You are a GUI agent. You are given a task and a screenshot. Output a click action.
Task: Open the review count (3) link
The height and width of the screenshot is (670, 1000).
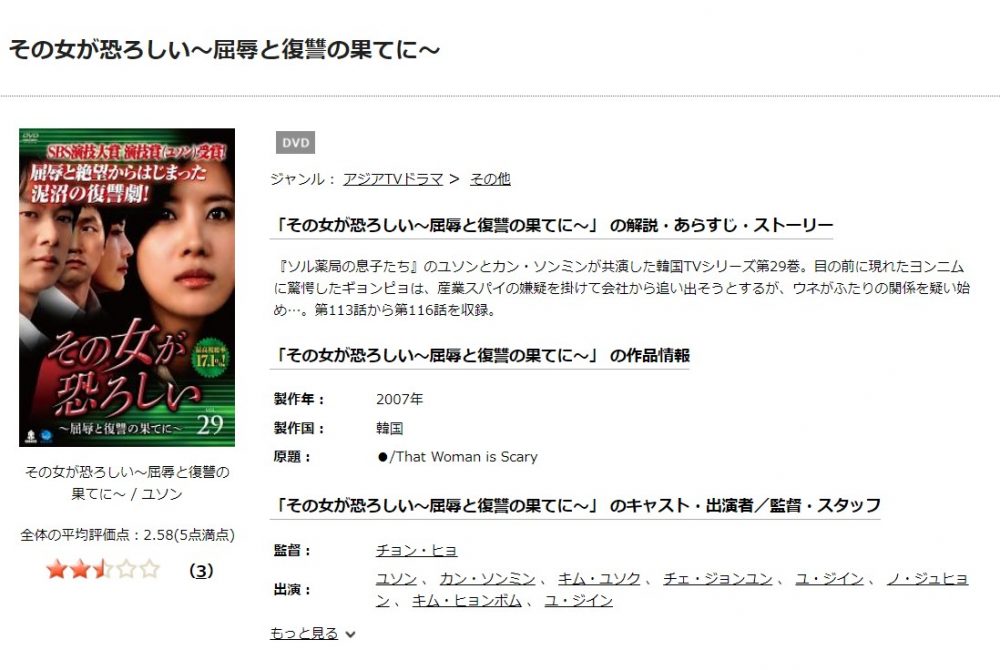coord(201,571)
